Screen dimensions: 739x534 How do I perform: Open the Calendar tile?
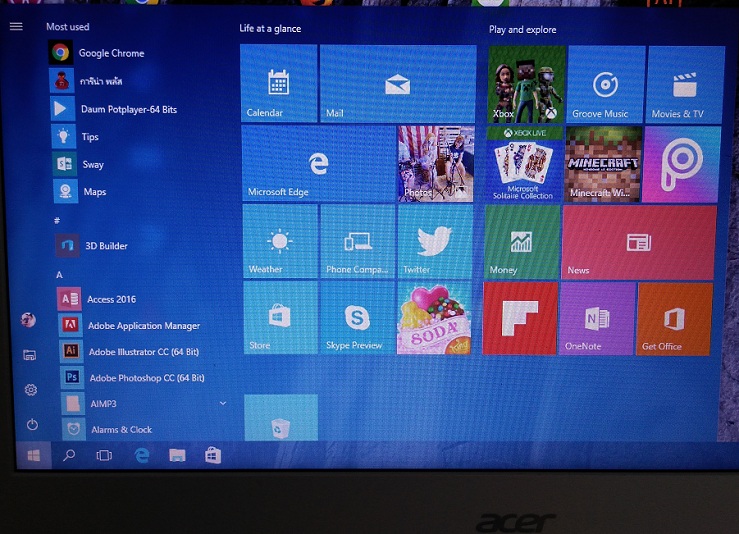(279, 83)
